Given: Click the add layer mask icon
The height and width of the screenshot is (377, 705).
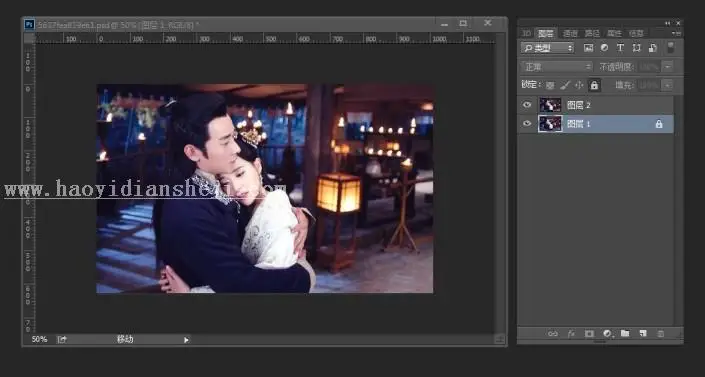Looking at the screenshot, I should tap(589, 334).
